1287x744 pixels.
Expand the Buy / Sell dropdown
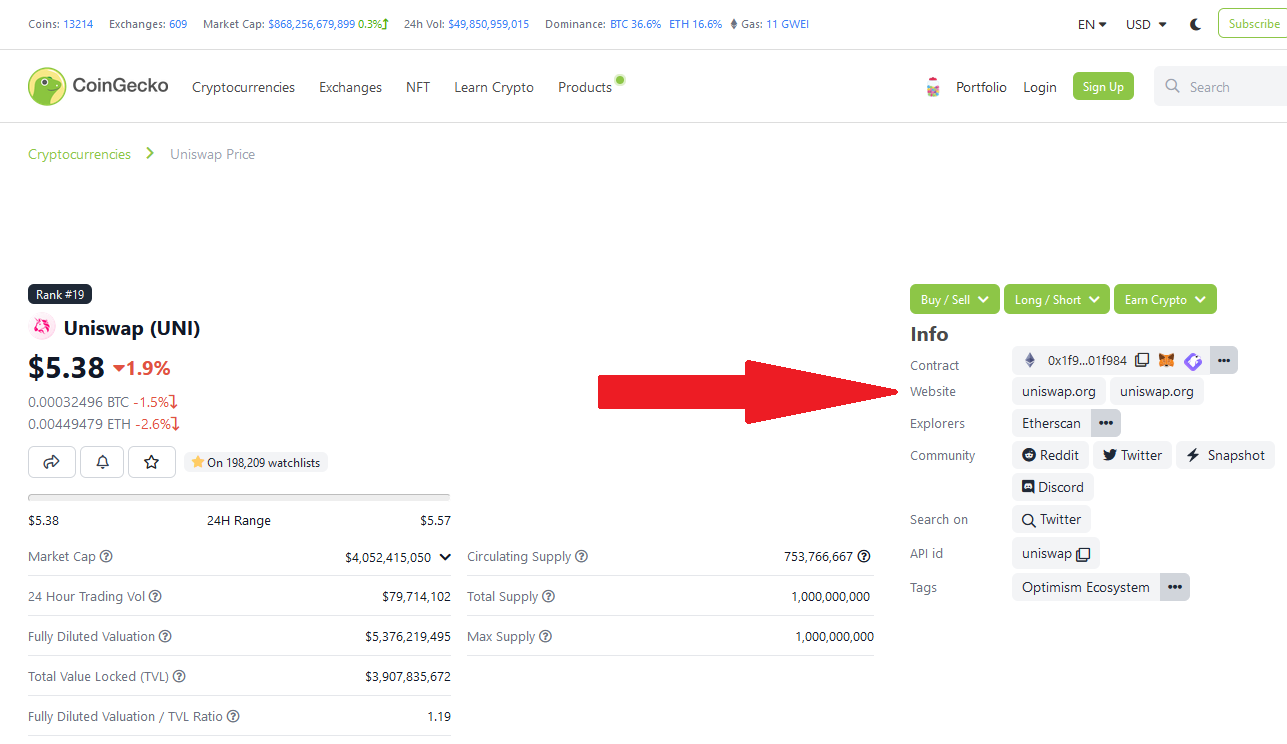coord(954,299)
